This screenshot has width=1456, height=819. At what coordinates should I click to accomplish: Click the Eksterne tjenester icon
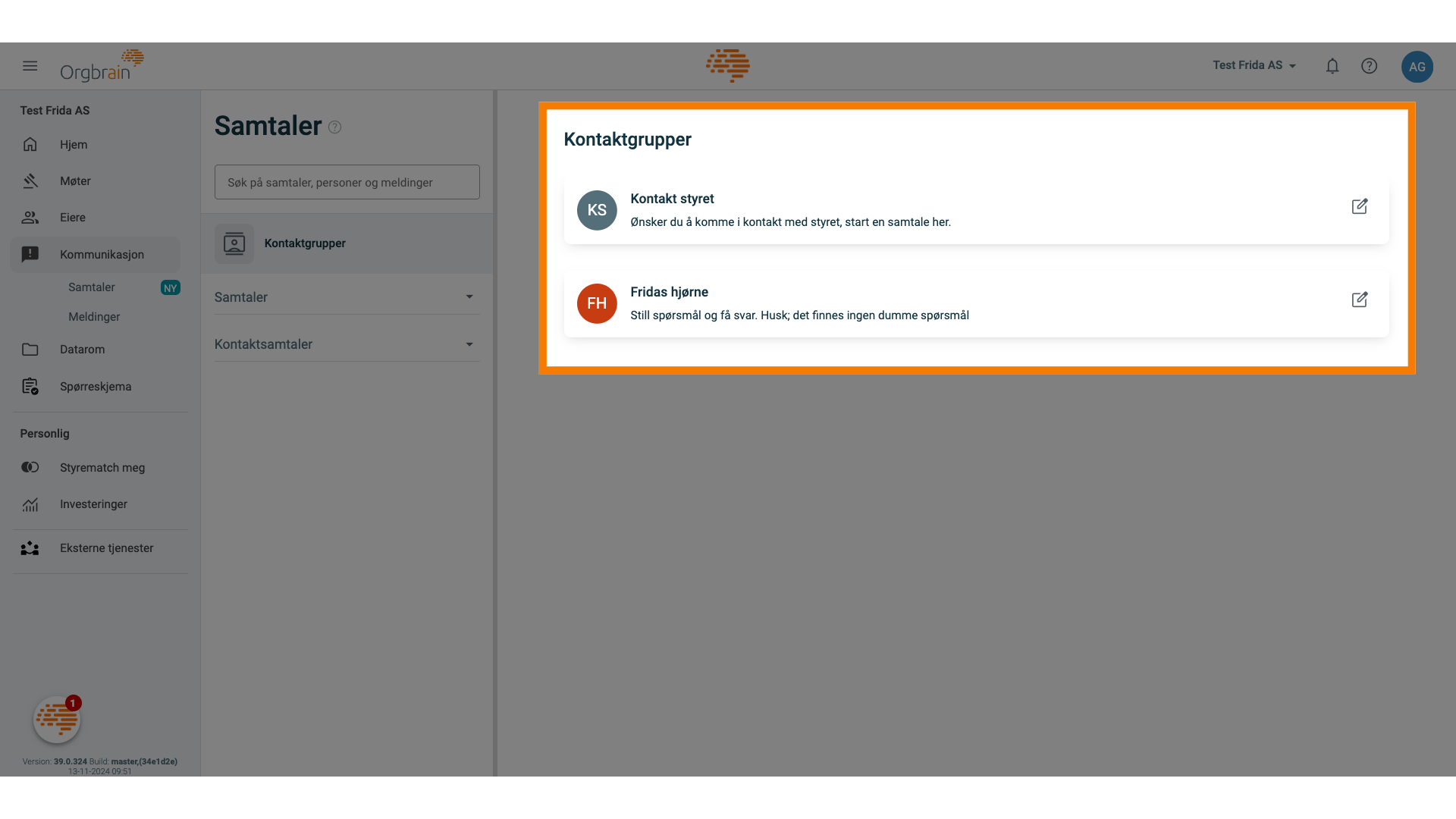(30, 548)
